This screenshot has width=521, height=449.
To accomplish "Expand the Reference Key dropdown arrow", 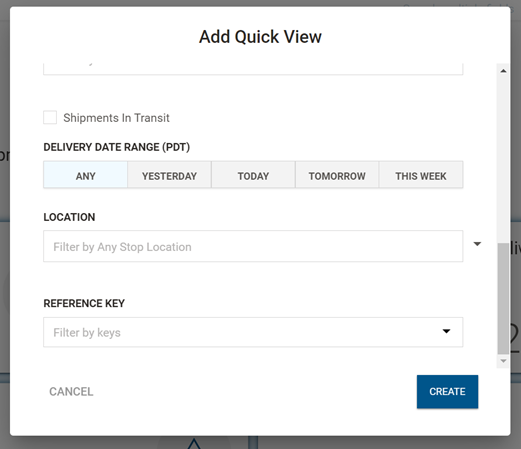I will 446,331.
